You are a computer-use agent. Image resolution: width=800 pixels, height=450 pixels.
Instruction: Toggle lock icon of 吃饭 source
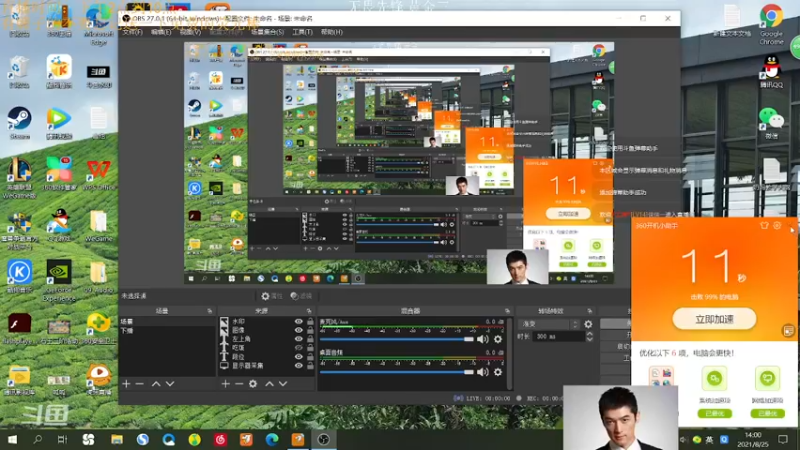(x=310, y=347)
